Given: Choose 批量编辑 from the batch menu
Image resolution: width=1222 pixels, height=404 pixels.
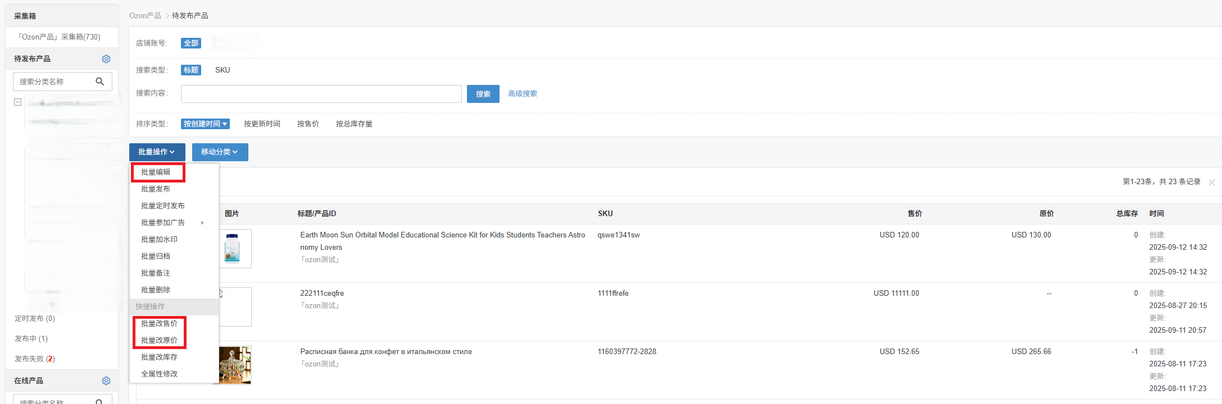Looking at the screenshot, I should (x=156, y=172).
